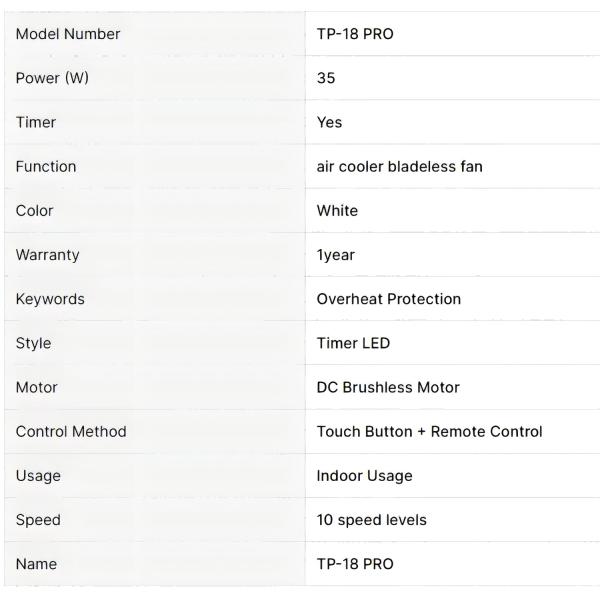This screenshot has width=600, height=600.
Task: Select the 10 speed levels value
Action: 371,520
